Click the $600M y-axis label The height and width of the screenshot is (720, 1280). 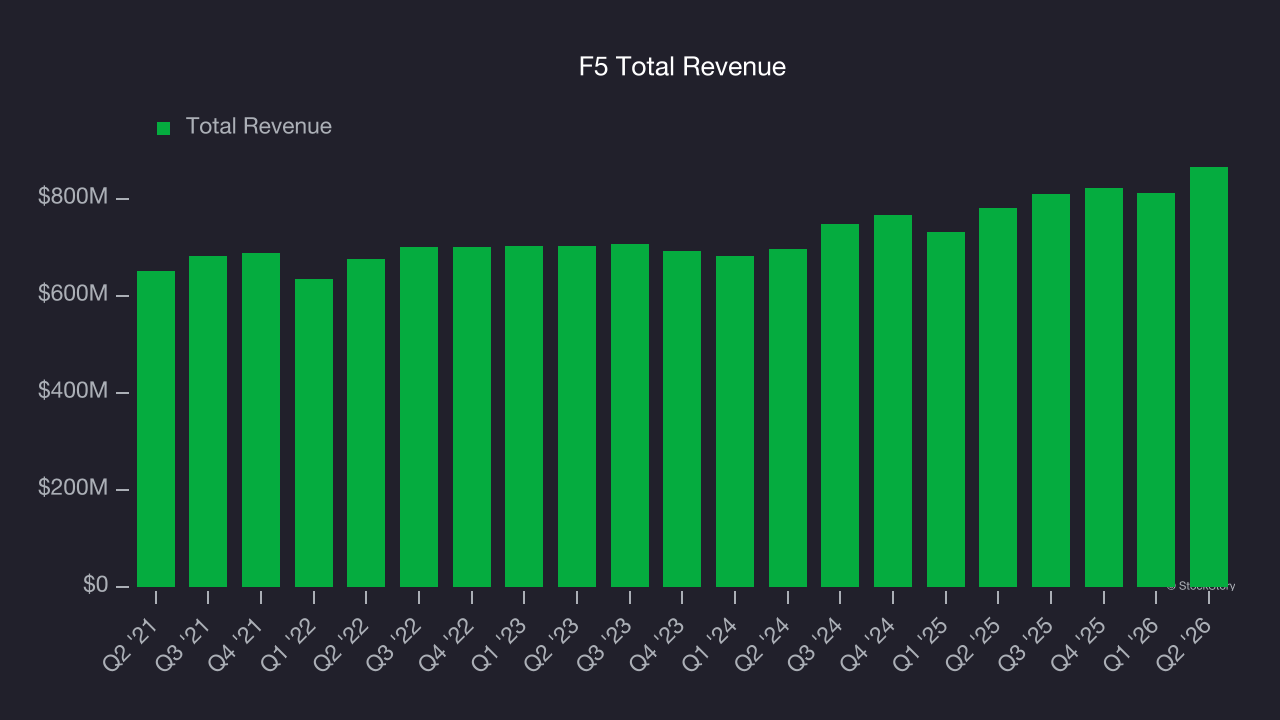click(73, 294)
